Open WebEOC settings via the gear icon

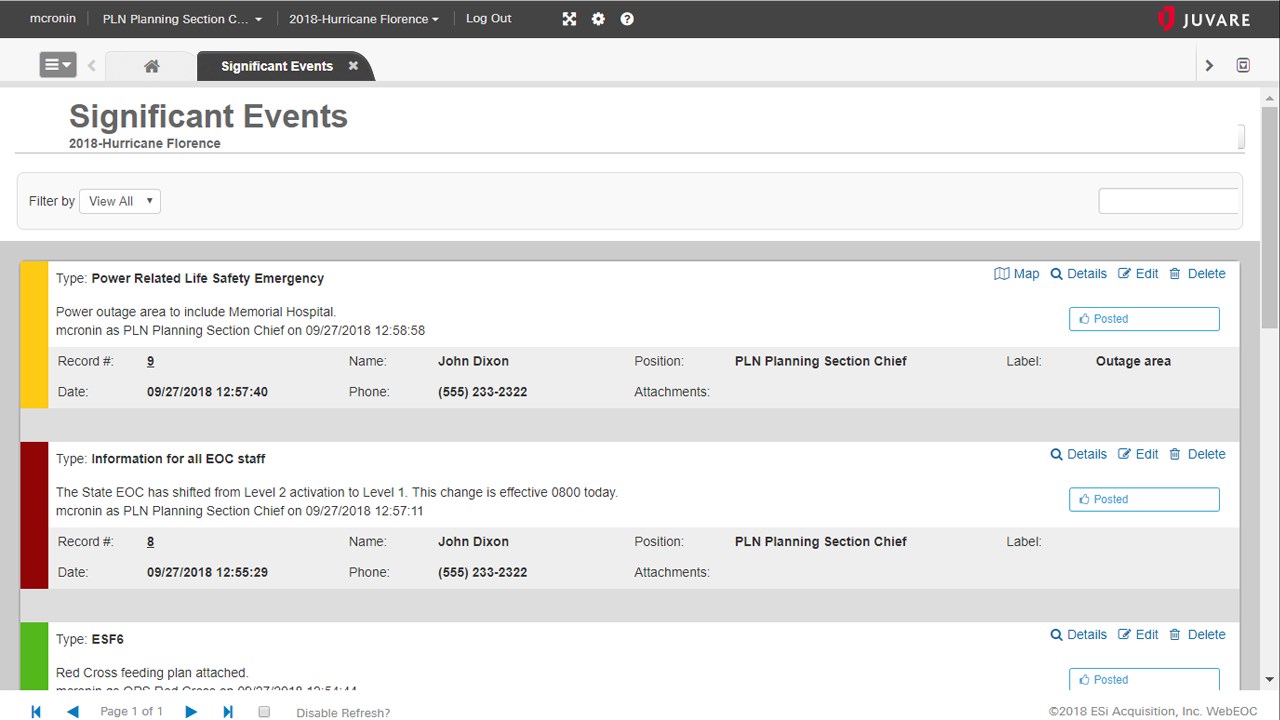point(598,18)
